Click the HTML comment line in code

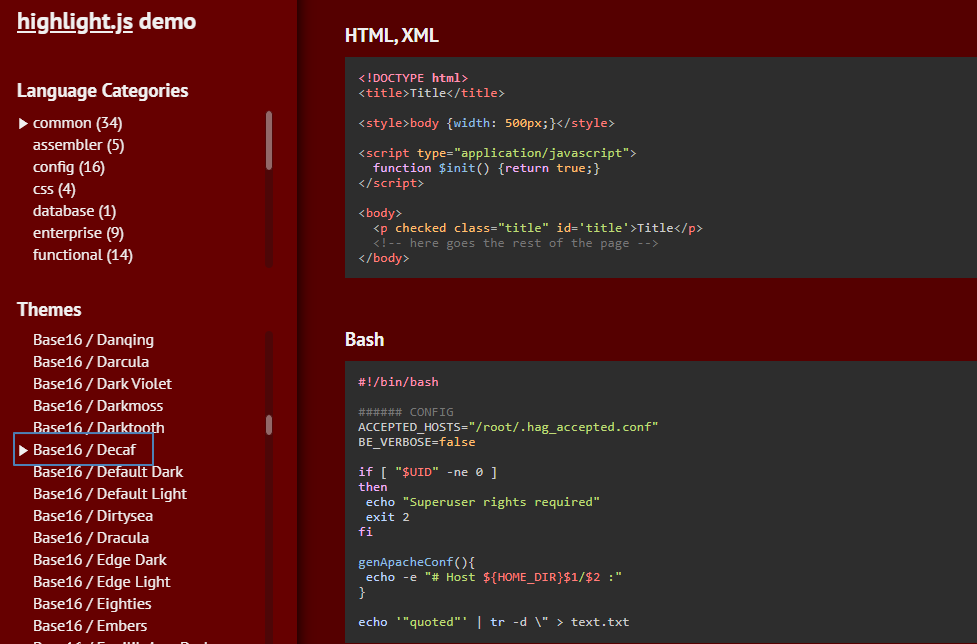pos(515,243)
